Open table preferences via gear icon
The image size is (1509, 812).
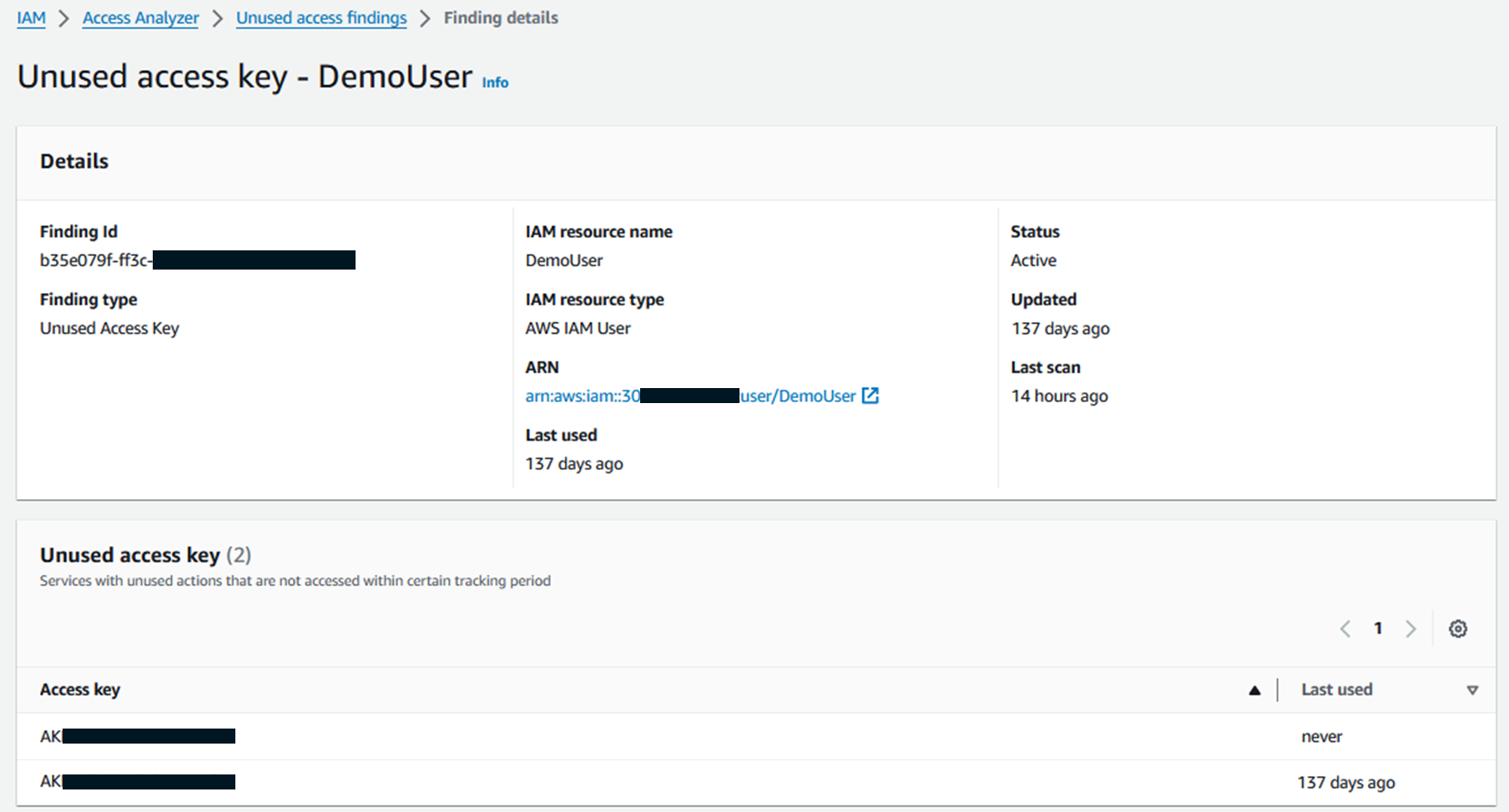pyautogui.click(x=1457, y=628)
